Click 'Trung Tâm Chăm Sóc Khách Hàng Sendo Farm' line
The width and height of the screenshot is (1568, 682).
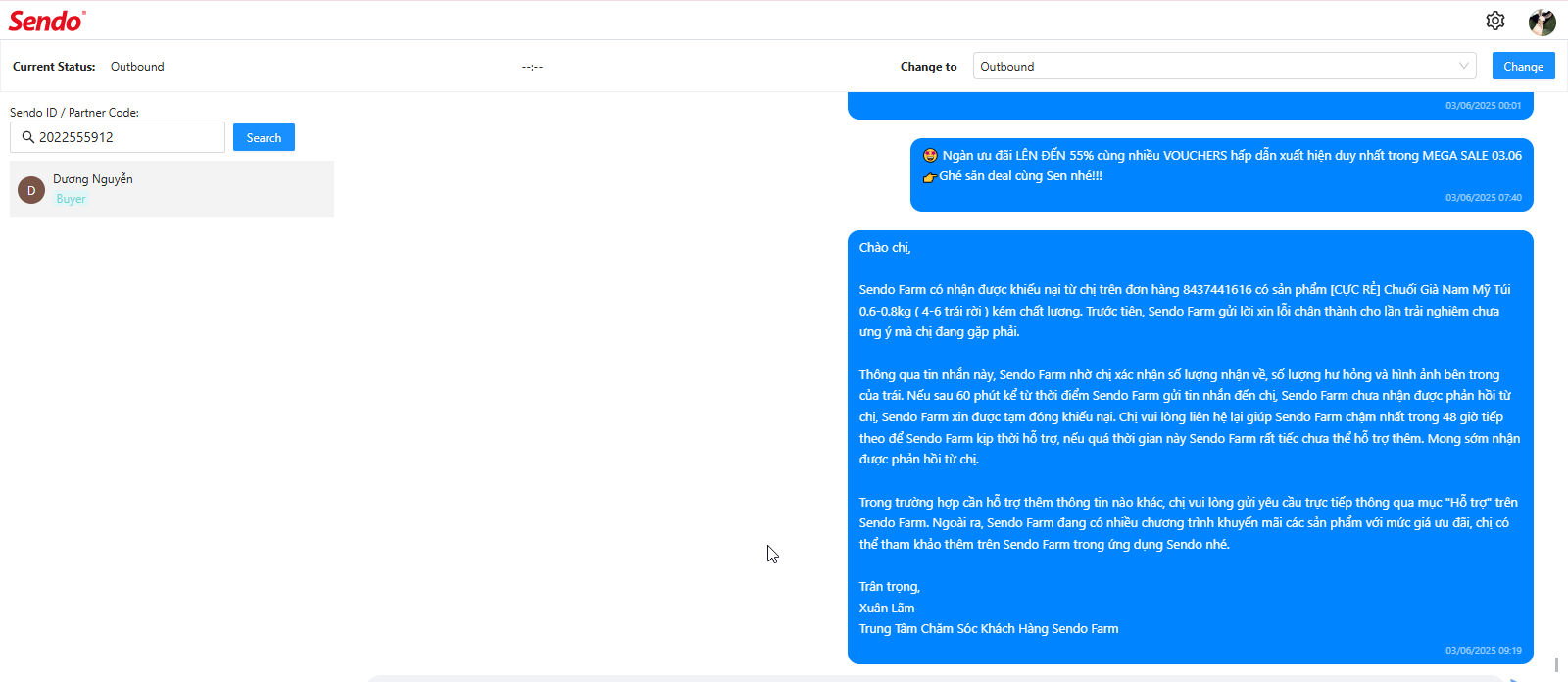[x=989, y=629]
